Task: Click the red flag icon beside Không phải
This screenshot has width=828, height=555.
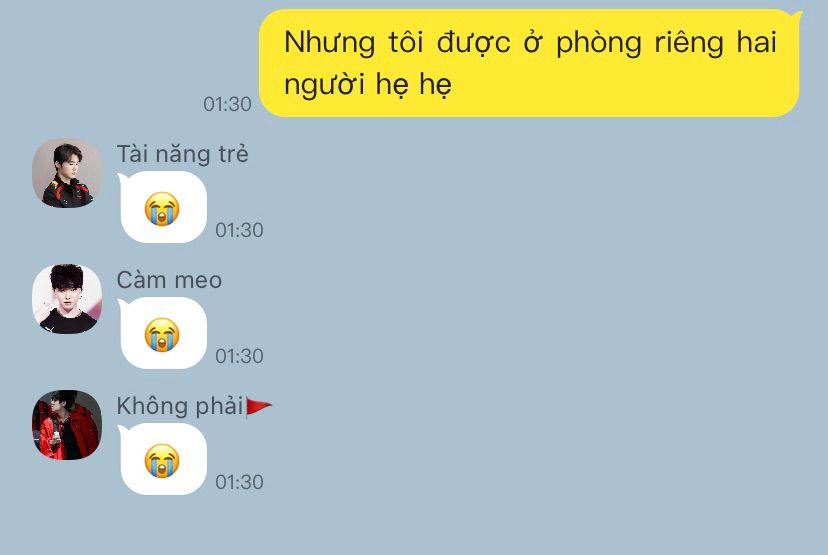Action: (x=259, y=407)
